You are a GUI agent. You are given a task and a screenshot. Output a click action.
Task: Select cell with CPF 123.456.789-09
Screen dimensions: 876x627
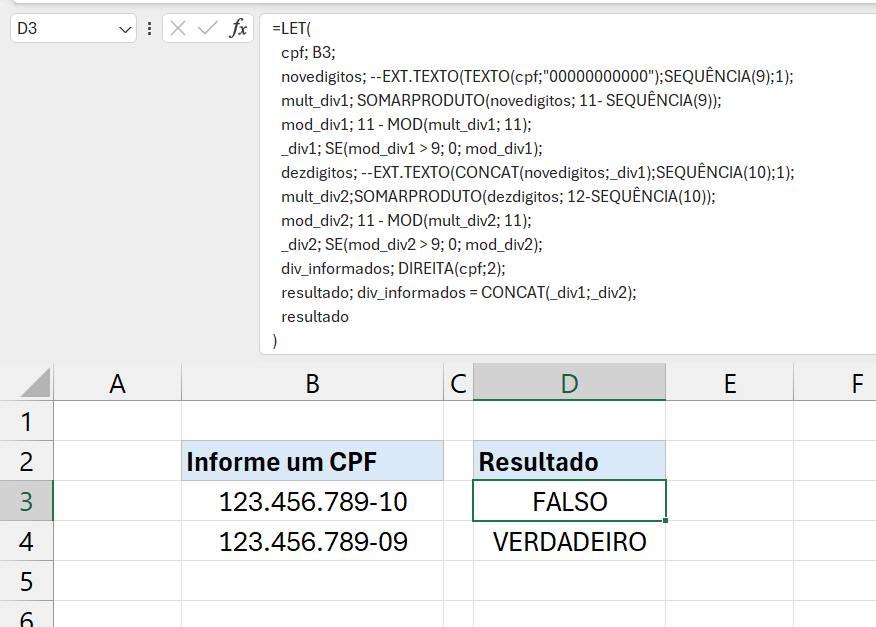click(312, 542)
